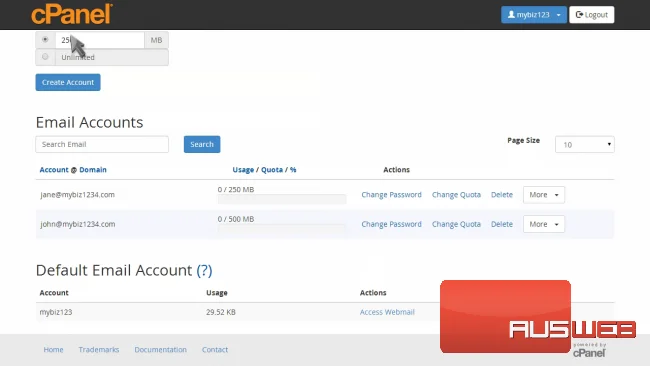Open the Default Email Account help (?)

(x=204, y=270)
